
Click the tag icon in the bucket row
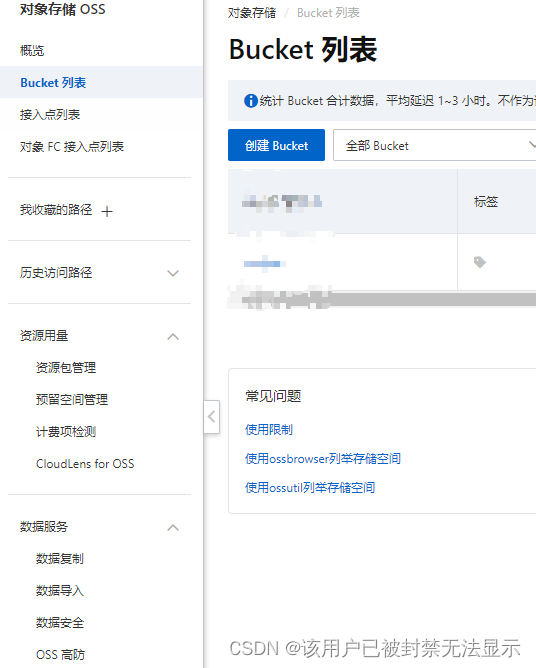click(x=480, y=262)
